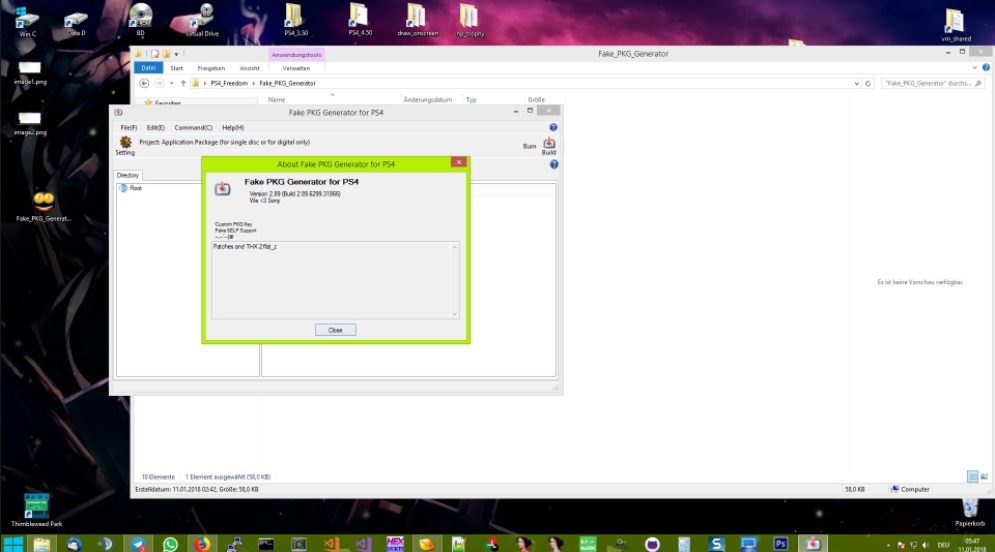Click the scroll-up arrow in the credits box

coord(454,247)
